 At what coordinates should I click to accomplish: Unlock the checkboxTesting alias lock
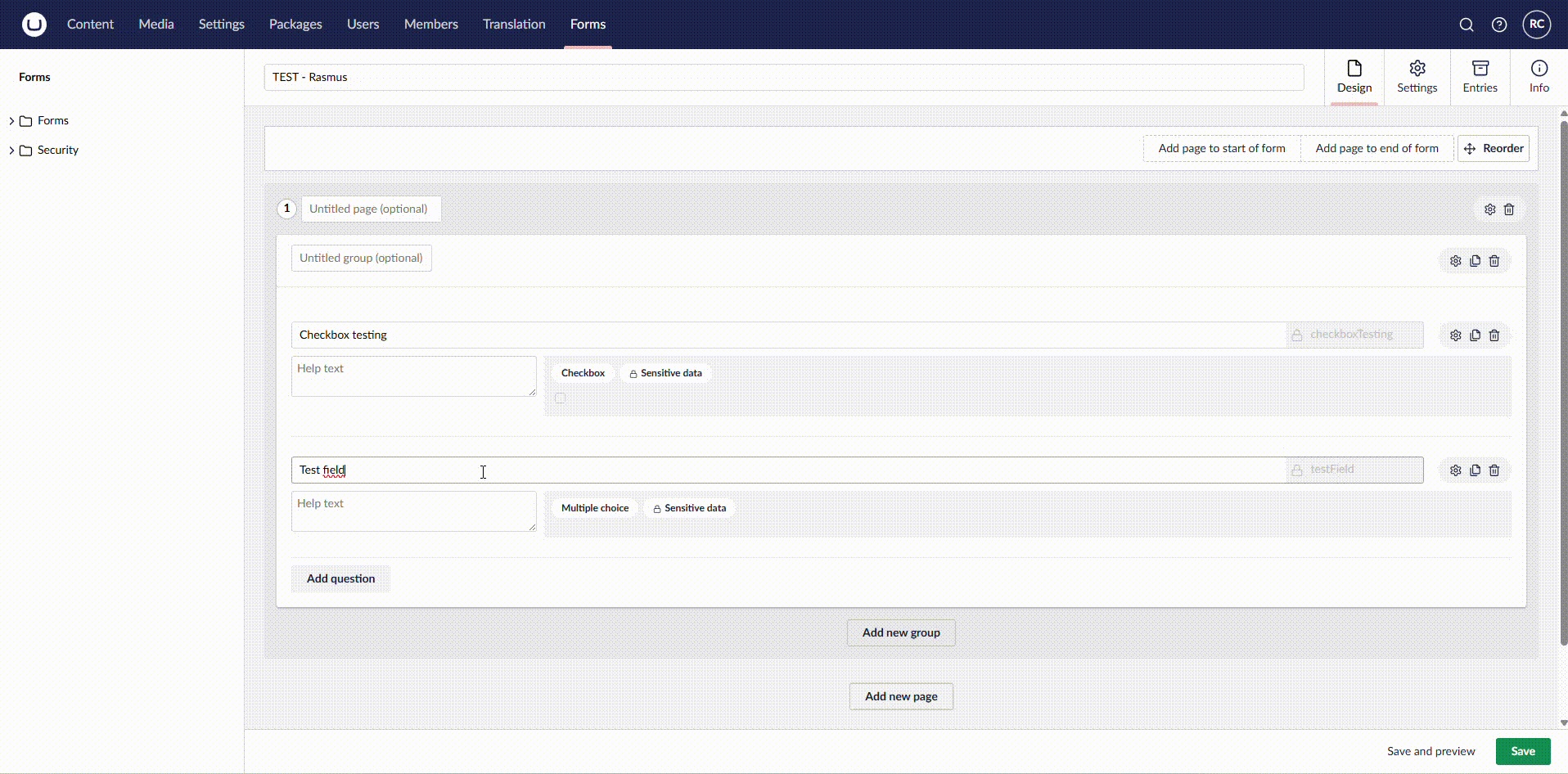pyautogui.click(x=1297, y=335)
